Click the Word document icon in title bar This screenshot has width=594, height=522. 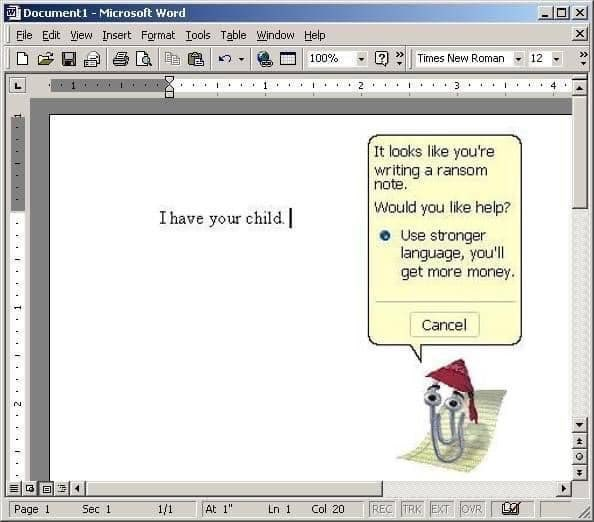(x=14, y=13)
